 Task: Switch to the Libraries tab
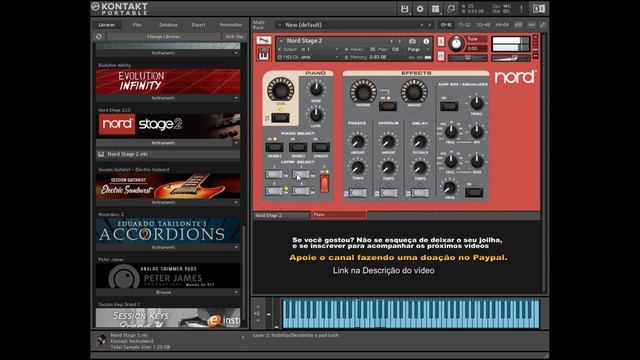[107, 25]
